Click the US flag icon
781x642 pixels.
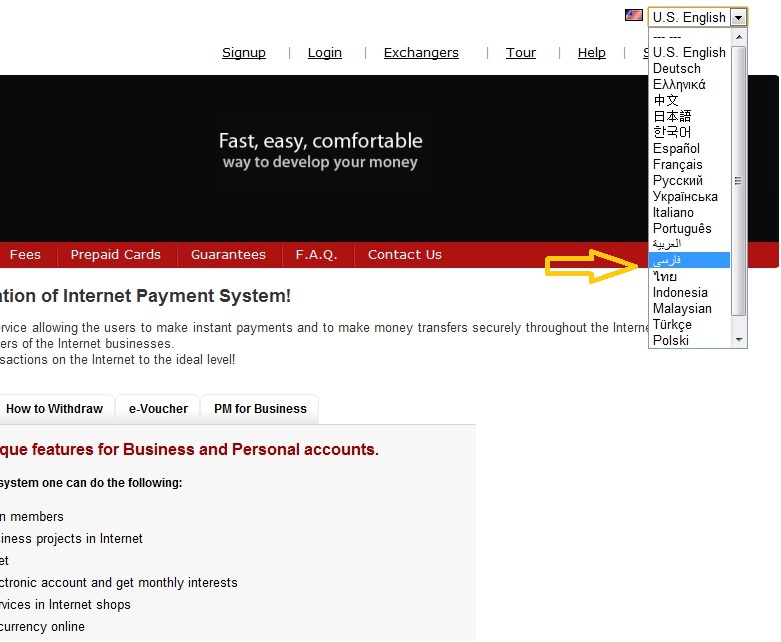[x=634, y=15]
